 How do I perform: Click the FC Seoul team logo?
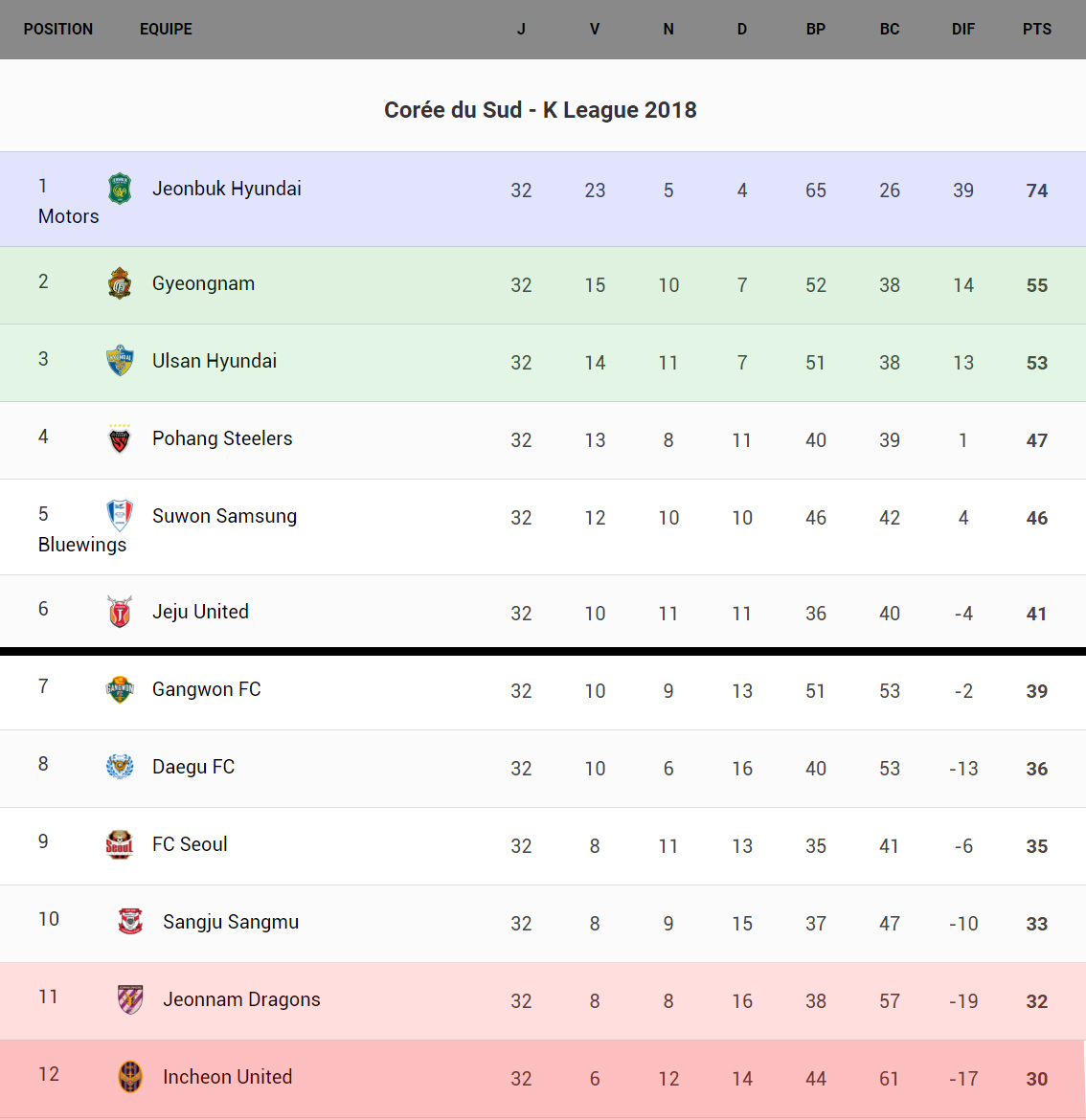click(x=120, y=844)
